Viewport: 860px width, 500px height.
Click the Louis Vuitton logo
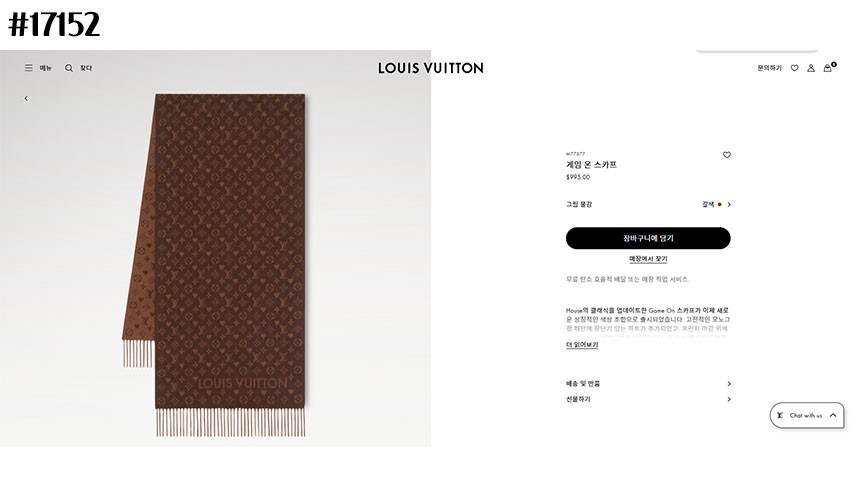[x=431, y=68]
